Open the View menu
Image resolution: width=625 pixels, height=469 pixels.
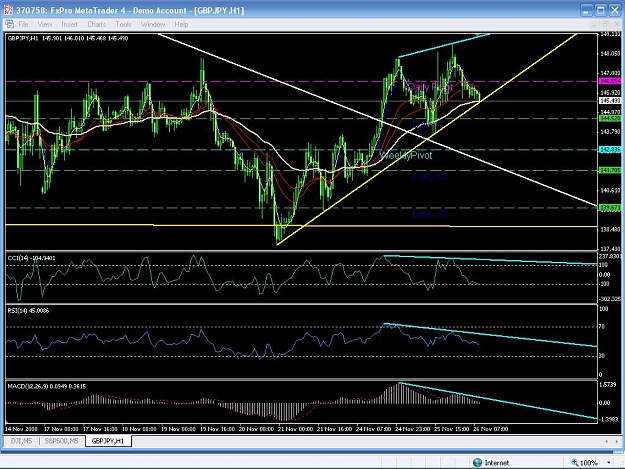click(45, 24)
